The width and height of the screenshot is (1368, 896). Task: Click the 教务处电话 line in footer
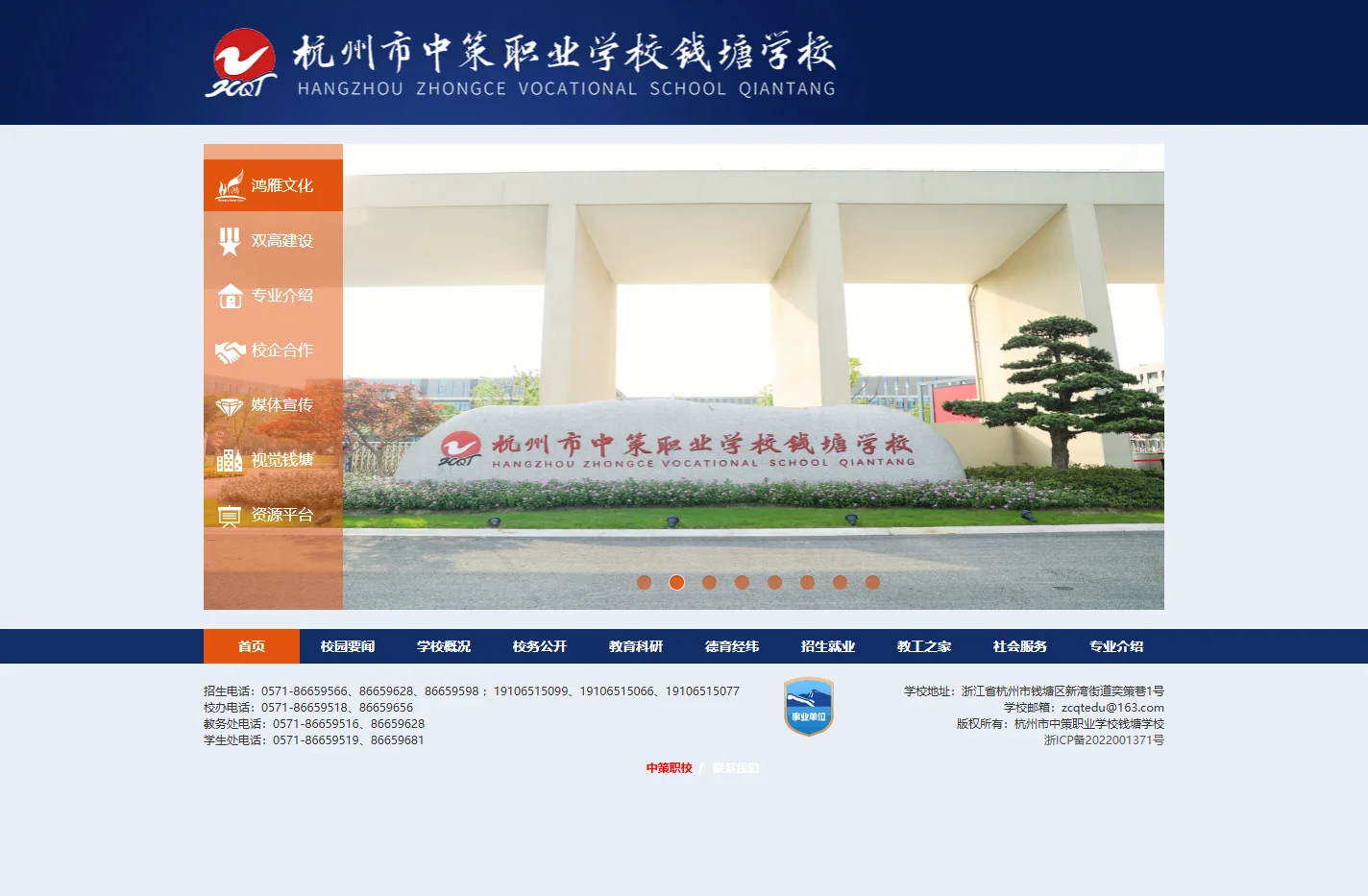pos(314,724)
